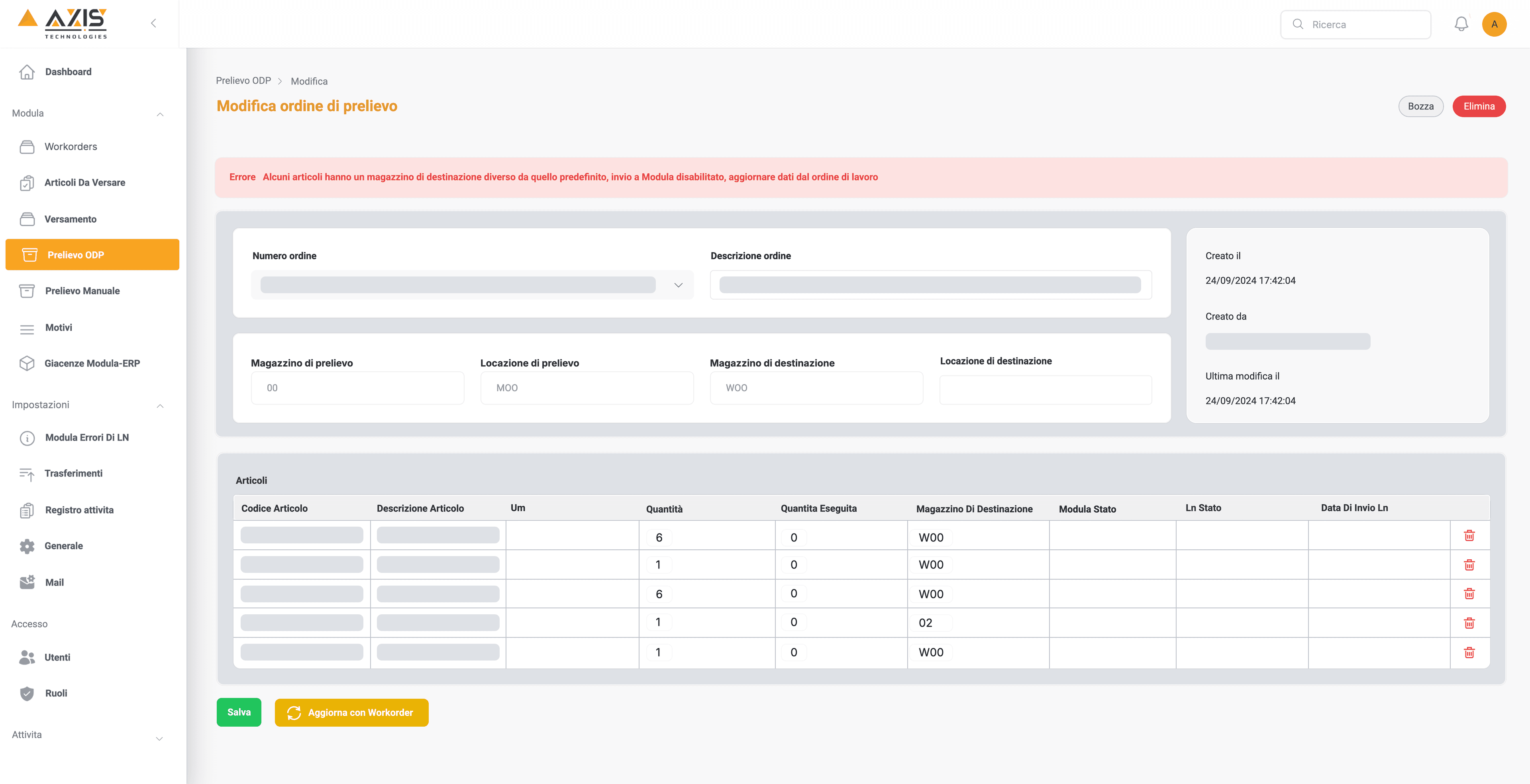Screen dimensions: 1530x784
Task: Open the Generale settings gear item
Action: tap(63, 546)
